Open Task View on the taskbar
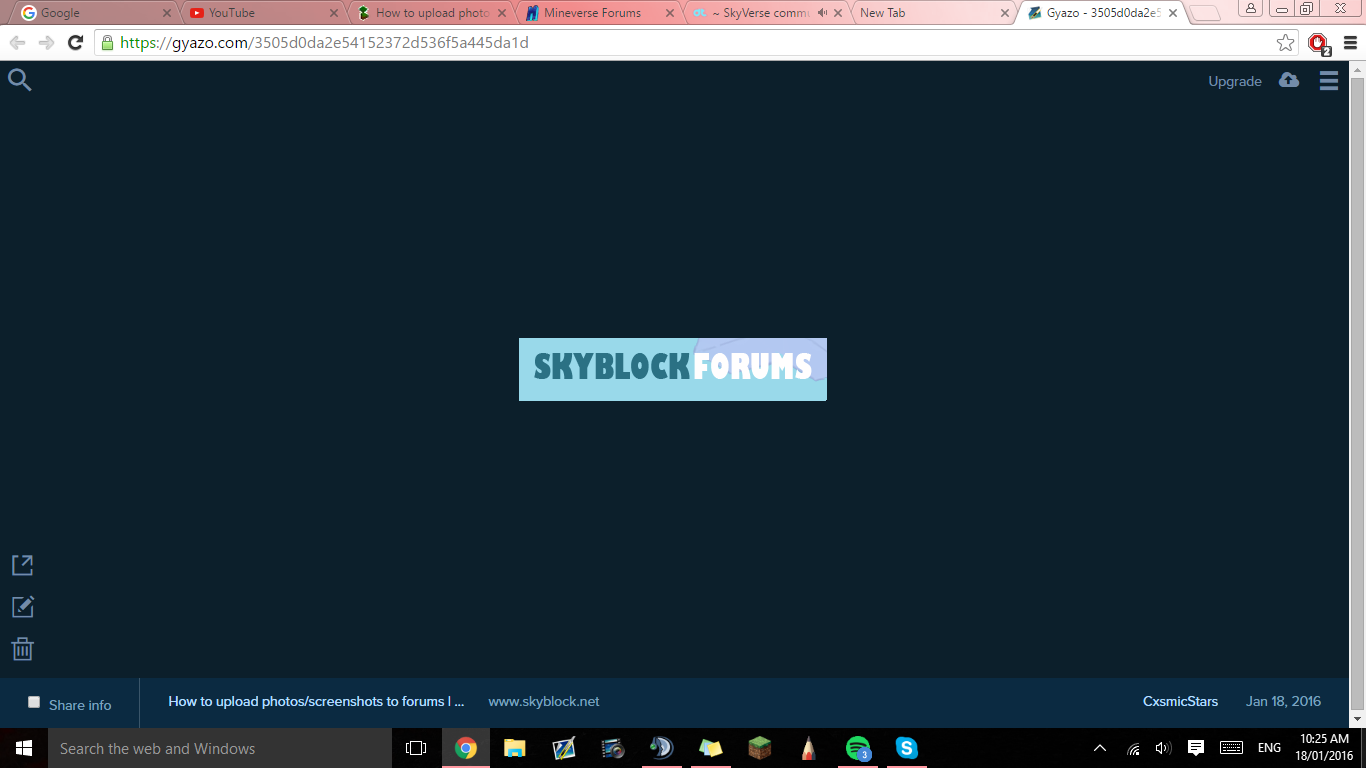This screenshot has width=1366, height=768. click(416, 748)
